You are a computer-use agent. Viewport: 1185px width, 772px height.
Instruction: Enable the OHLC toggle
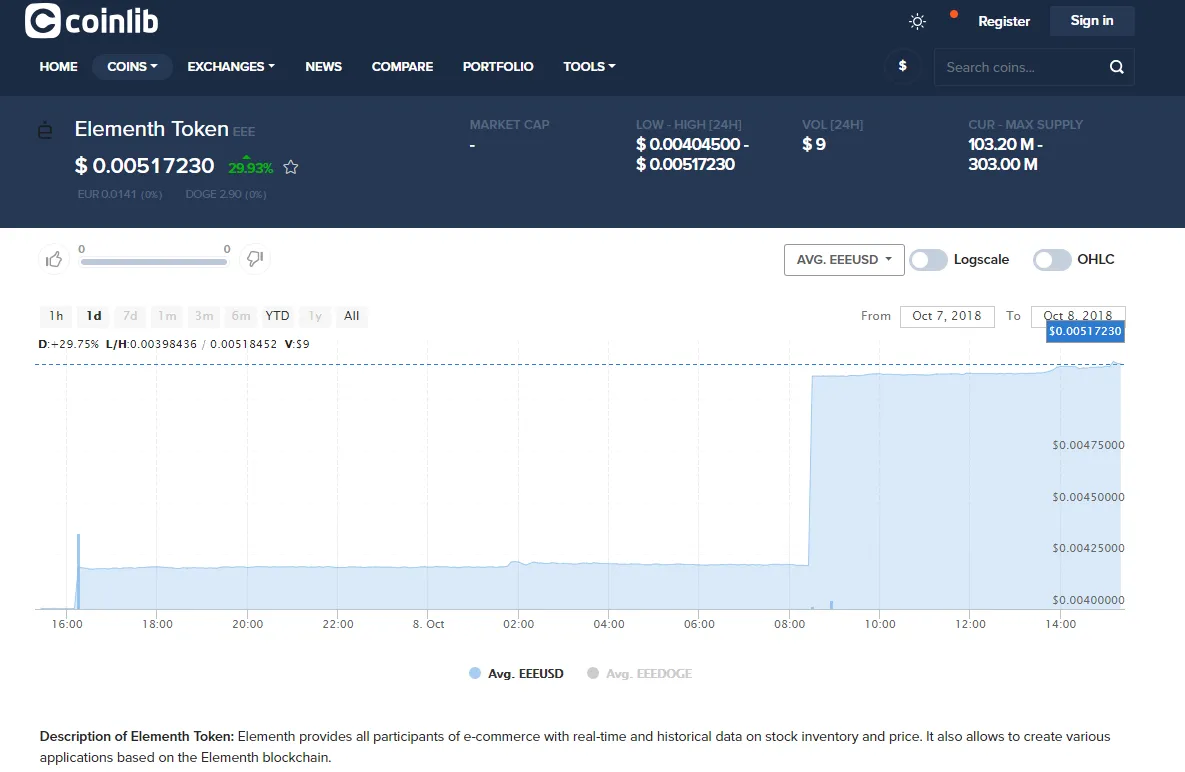point(1052,260)
